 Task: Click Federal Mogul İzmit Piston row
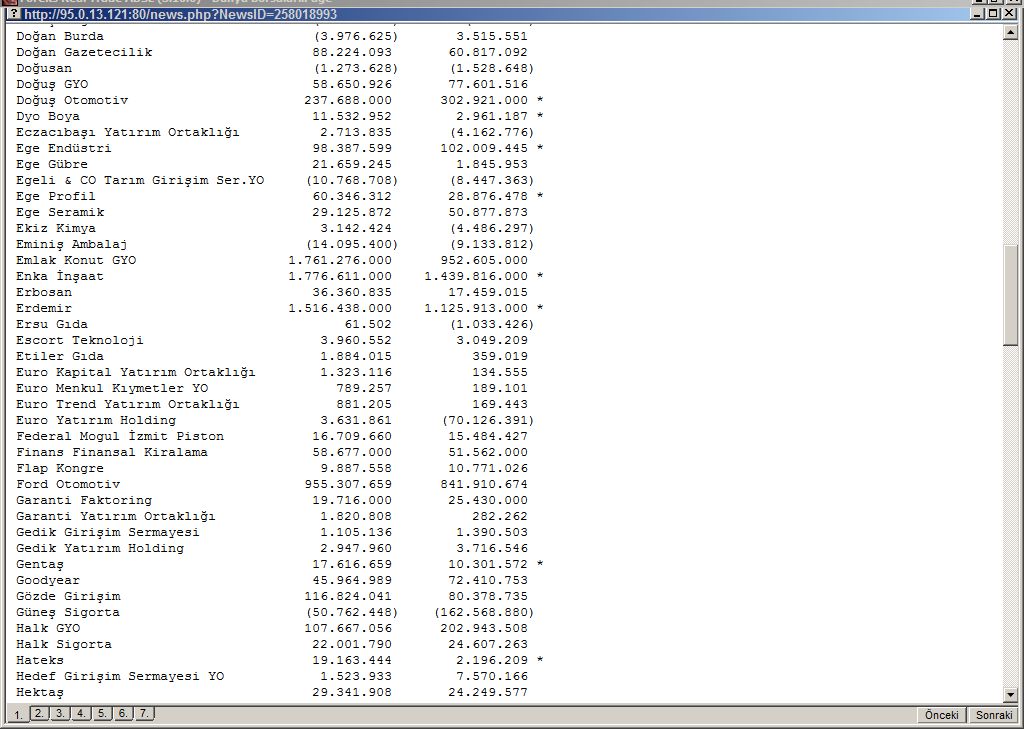120,436
